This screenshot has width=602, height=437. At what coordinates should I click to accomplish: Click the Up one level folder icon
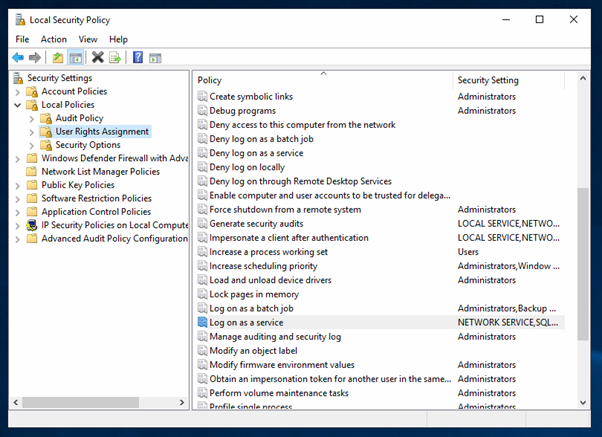click(58, 58)
